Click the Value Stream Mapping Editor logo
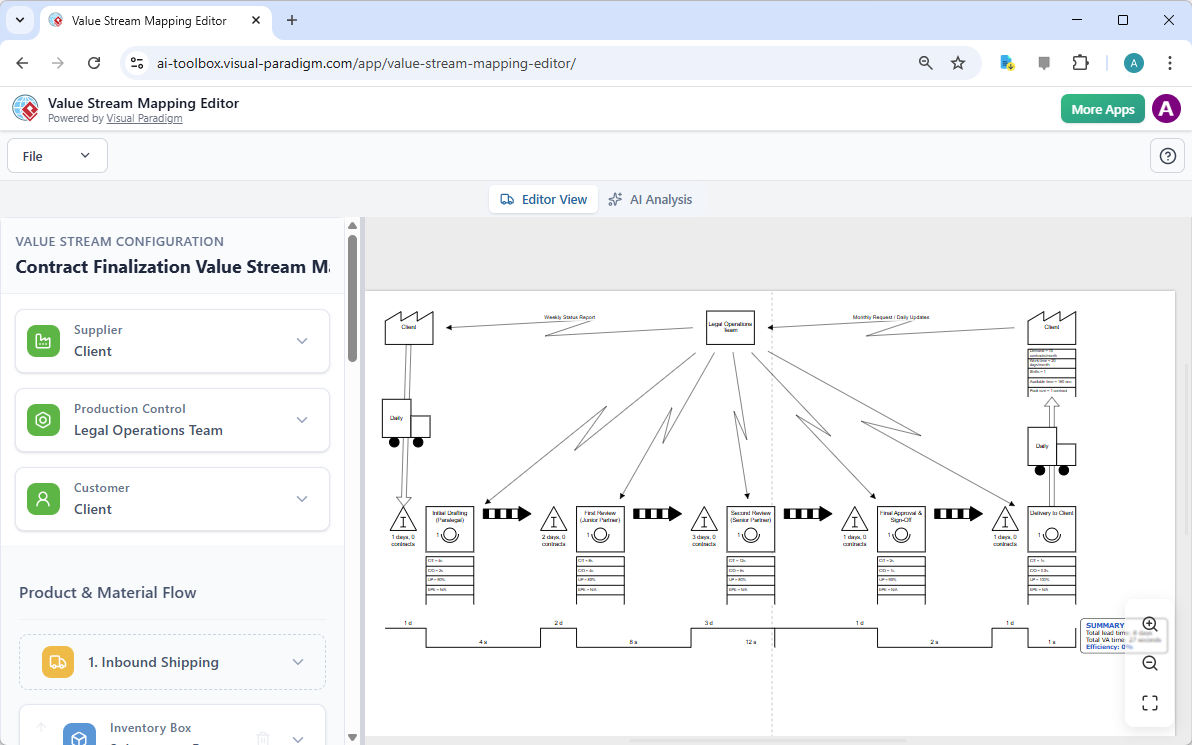Image resolution: width=1192 pixels, height=745 pixels. click(25, 108)
